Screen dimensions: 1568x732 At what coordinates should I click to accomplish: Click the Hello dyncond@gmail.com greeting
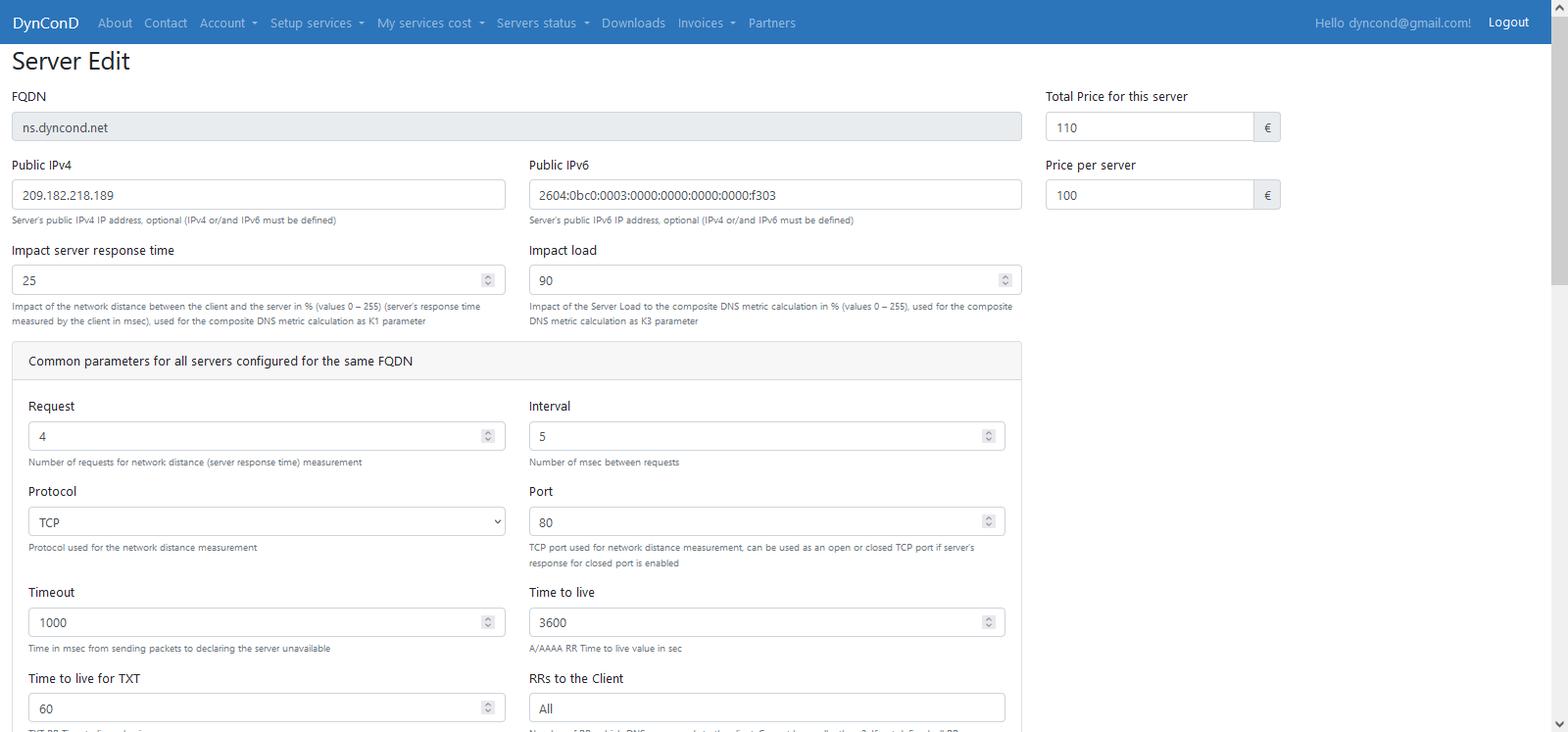point(1393,23)
